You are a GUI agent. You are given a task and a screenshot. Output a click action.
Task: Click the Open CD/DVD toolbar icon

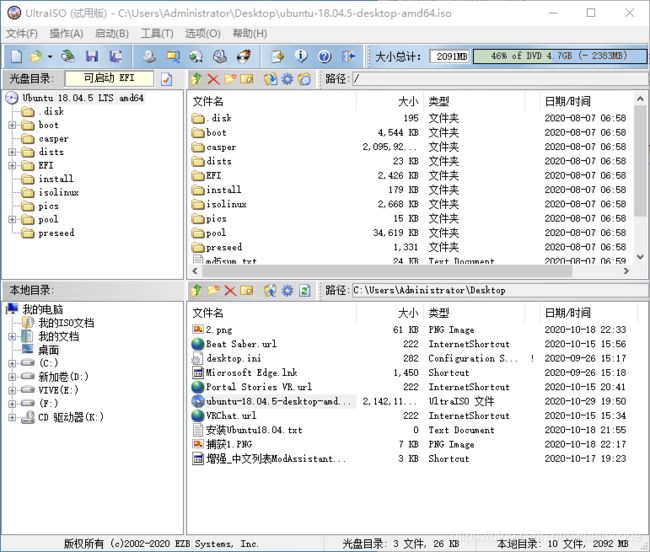[68, 56]
